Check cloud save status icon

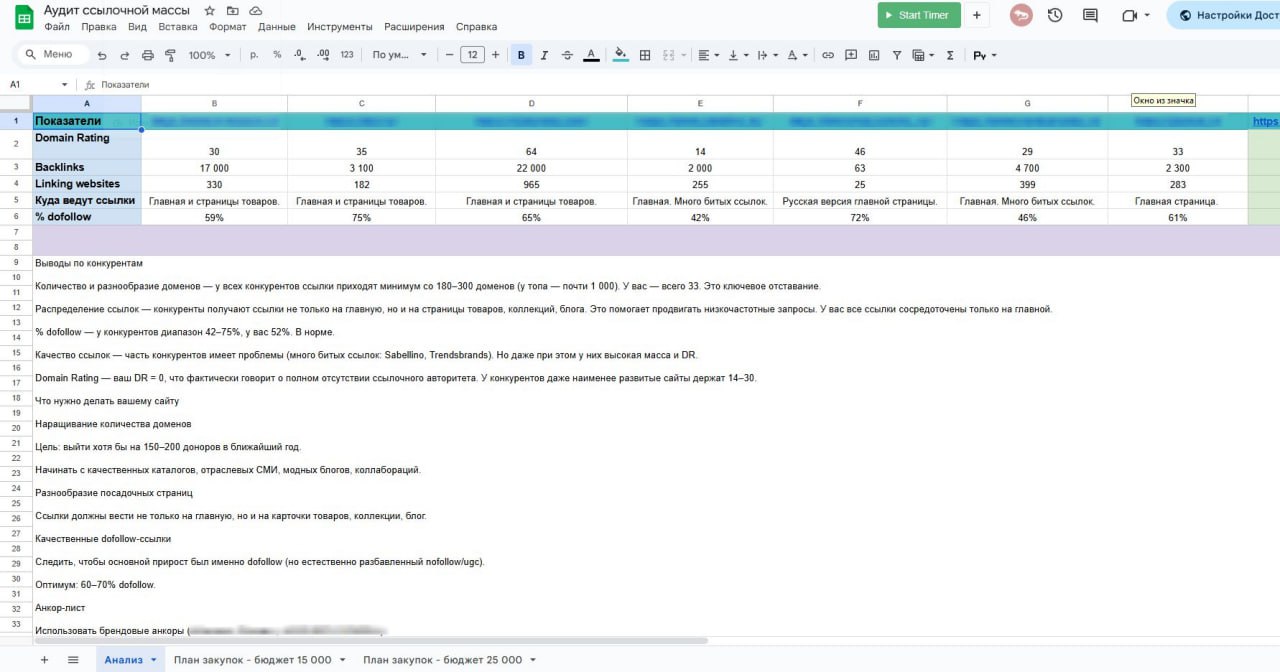255,10
